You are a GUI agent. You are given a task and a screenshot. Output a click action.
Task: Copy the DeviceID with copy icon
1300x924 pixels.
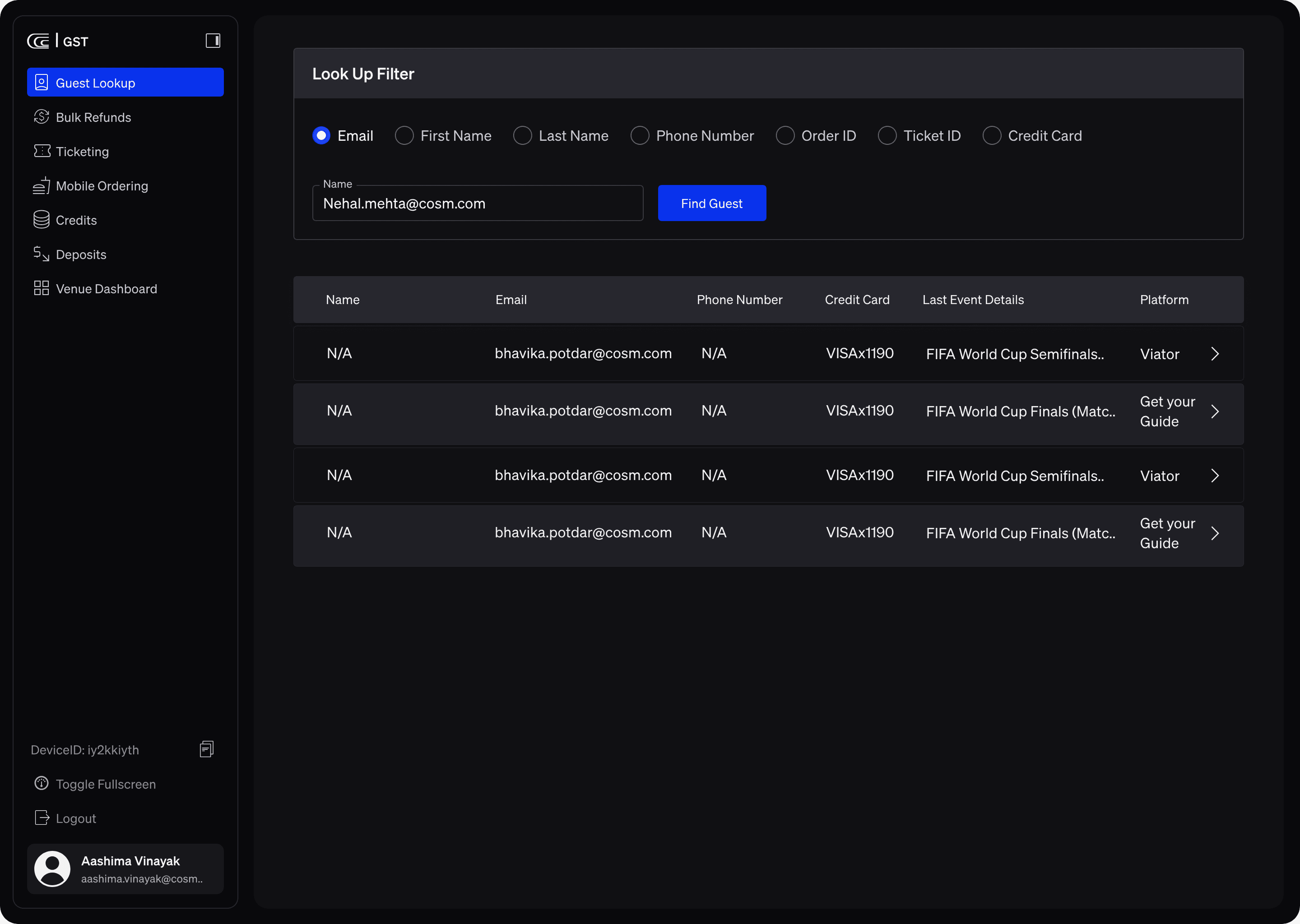tap(207, 749)
